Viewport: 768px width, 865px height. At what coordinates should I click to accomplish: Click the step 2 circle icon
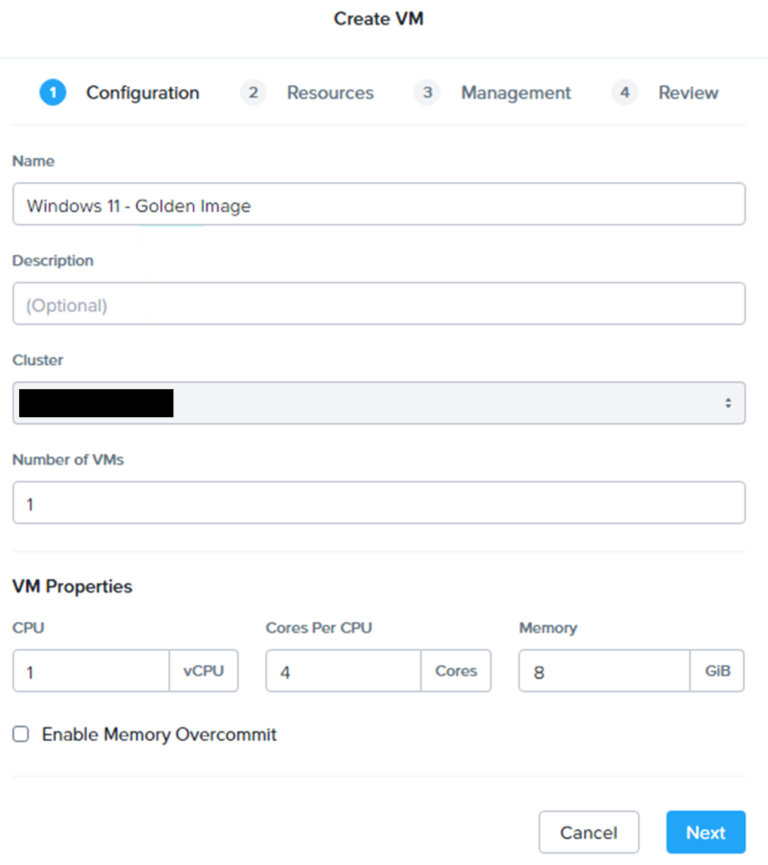pyautogui.click(x=253, y=92)
